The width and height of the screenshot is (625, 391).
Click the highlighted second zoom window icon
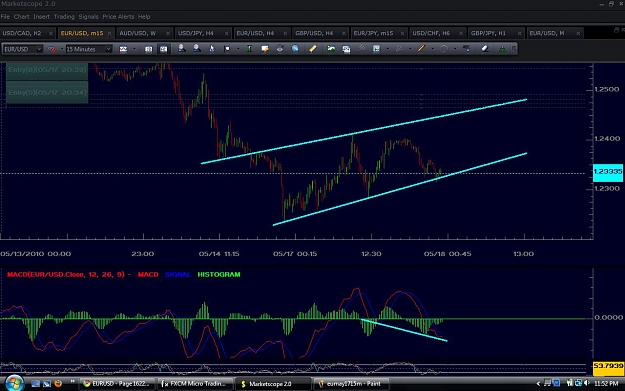click(x=163, y=49)
